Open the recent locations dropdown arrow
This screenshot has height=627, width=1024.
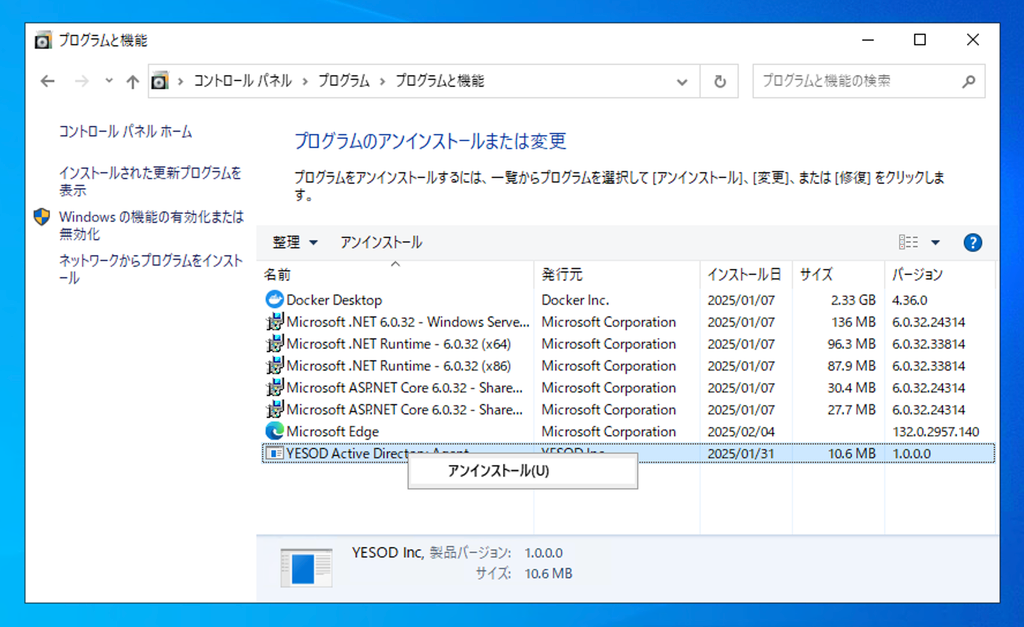click(x=109, y=81)
